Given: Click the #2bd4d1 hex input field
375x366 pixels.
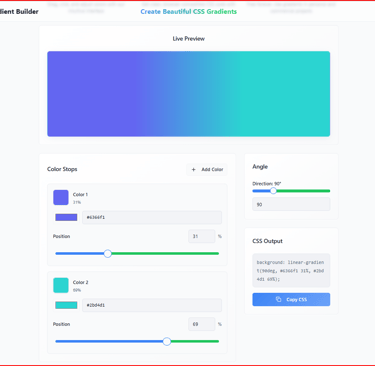Looking at the screenshot, I should pos(152,305).
